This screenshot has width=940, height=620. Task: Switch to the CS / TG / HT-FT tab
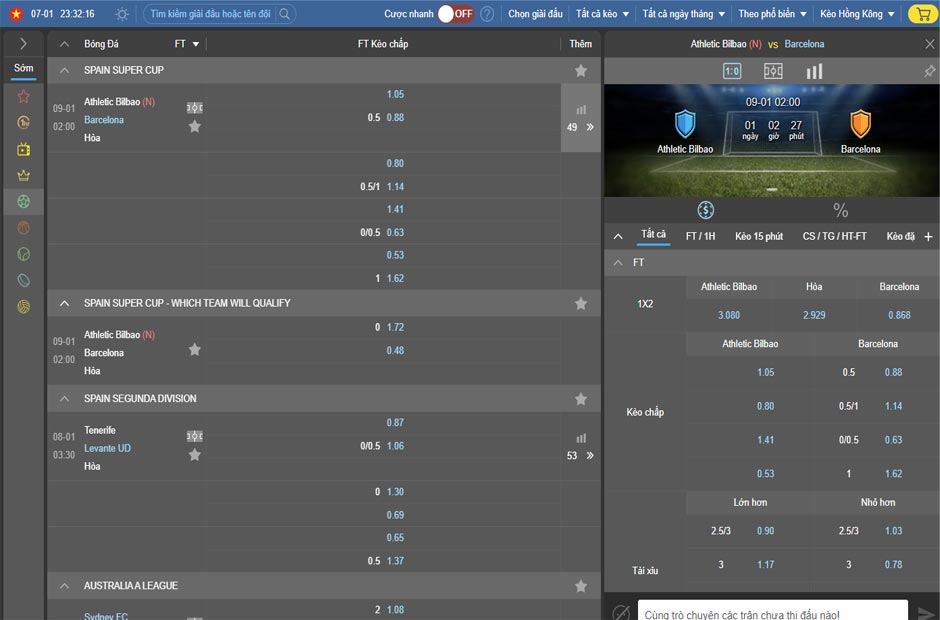pyautogui.click(x=834, y=236)
